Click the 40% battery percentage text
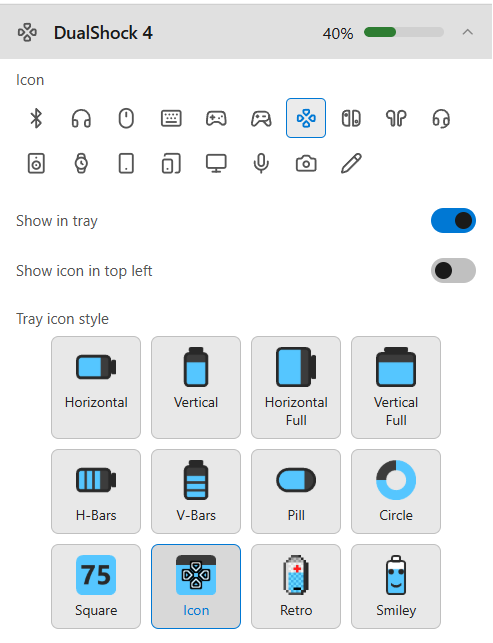 tap(338, 33)
